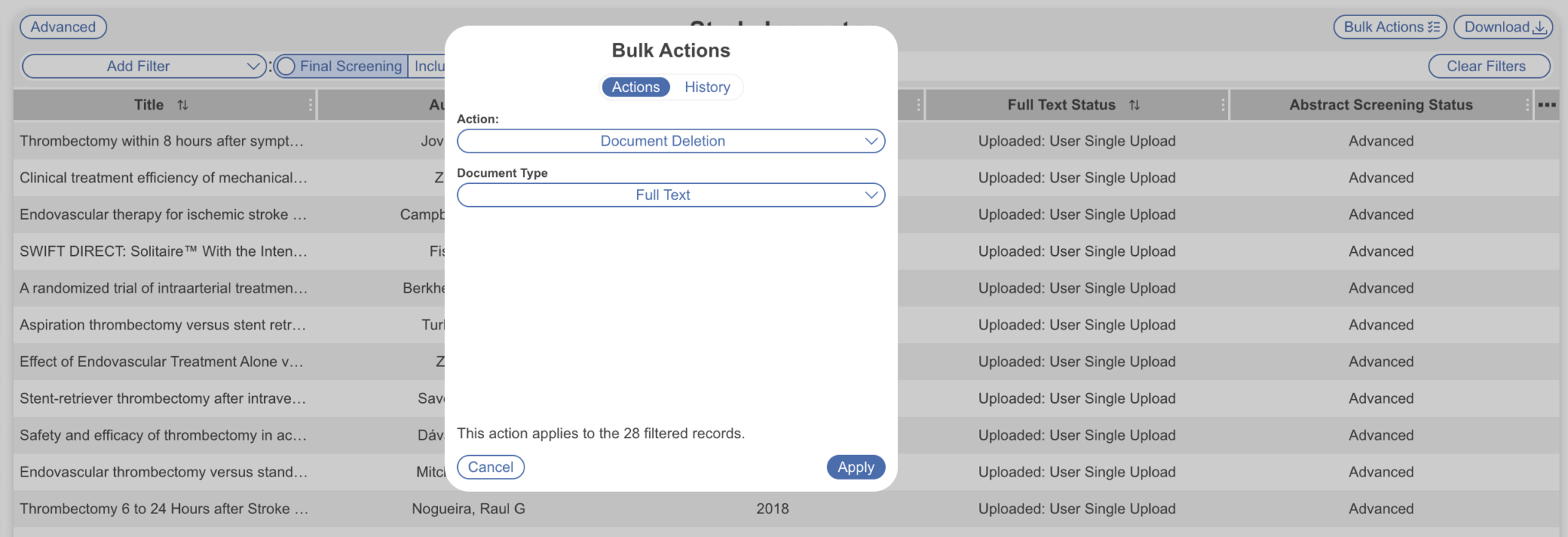Select the Final Screening radio button

(x=286, y=66)
